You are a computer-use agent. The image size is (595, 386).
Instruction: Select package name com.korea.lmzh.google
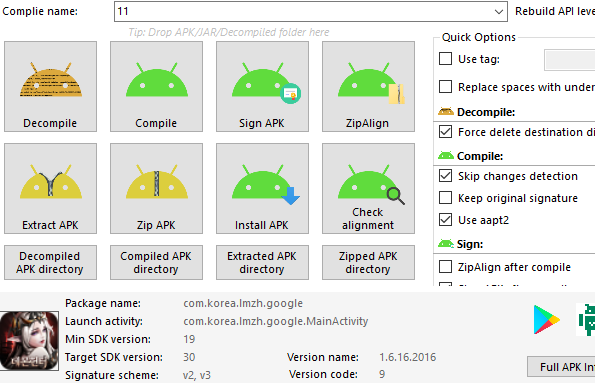(243, 303)
